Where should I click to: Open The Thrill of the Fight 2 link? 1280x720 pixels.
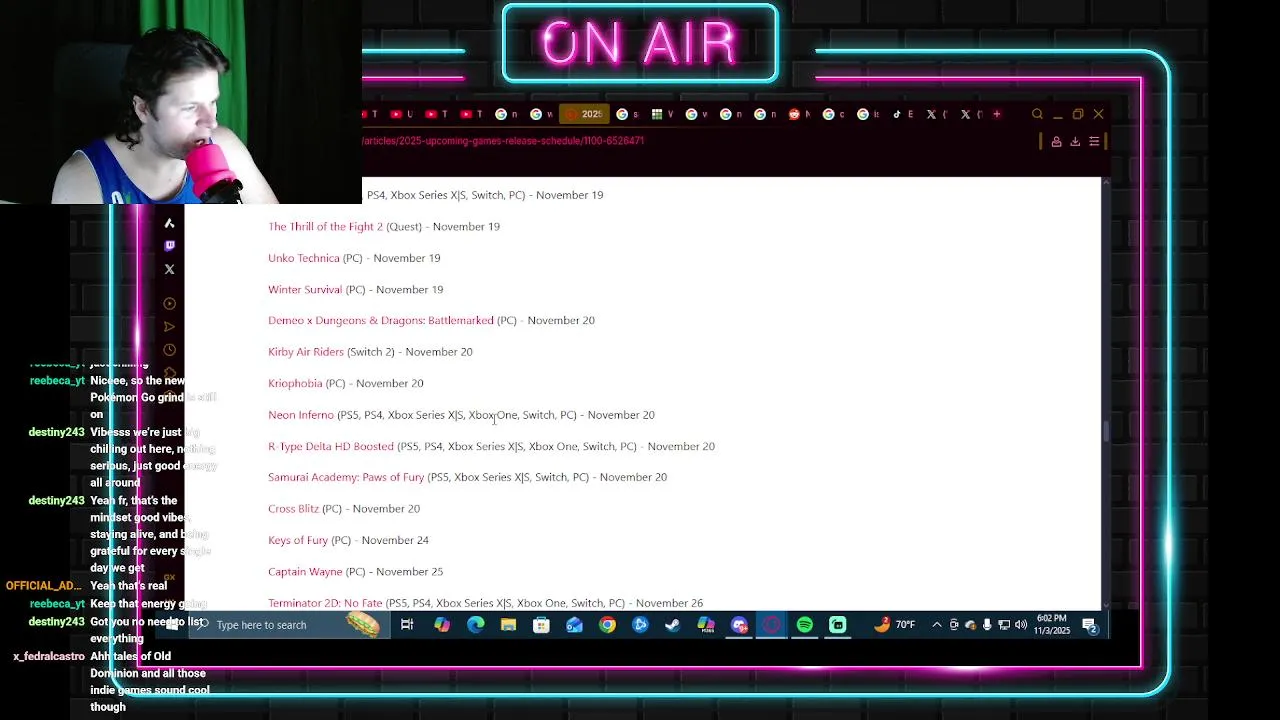pos(325,227)
